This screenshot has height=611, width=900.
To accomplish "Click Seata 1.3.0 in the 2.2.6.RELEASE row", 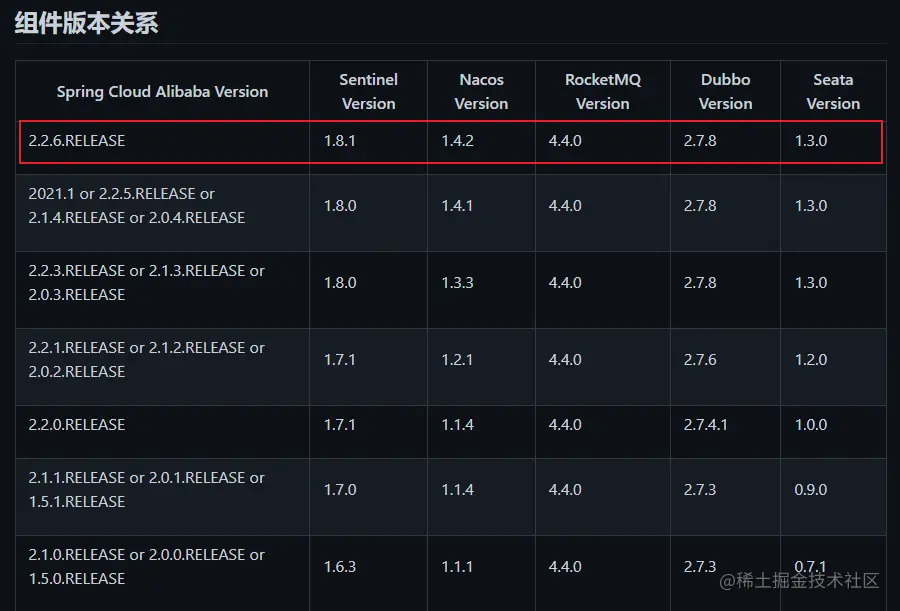I will (x=811, y=141).
